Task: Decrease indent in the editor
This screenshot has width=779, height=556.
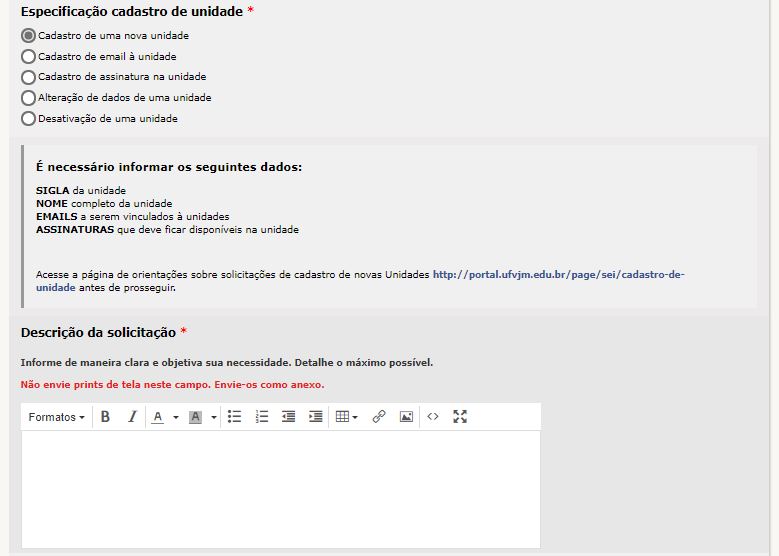Action: click(288, 417)
